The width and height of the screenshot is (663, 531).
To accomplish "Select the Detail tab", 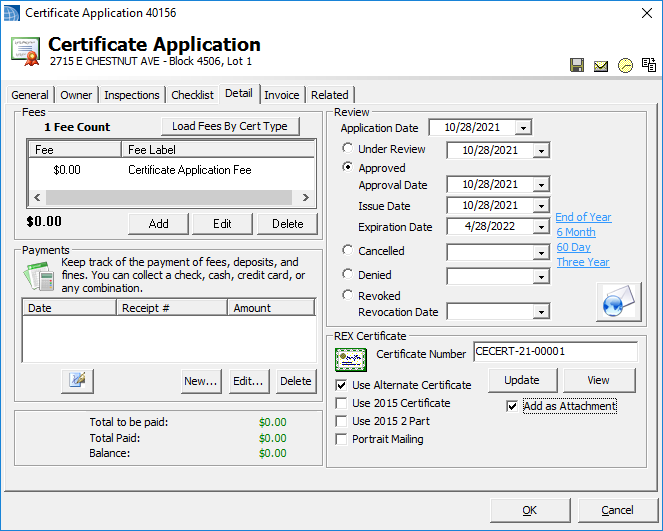I will pos(239,93).
